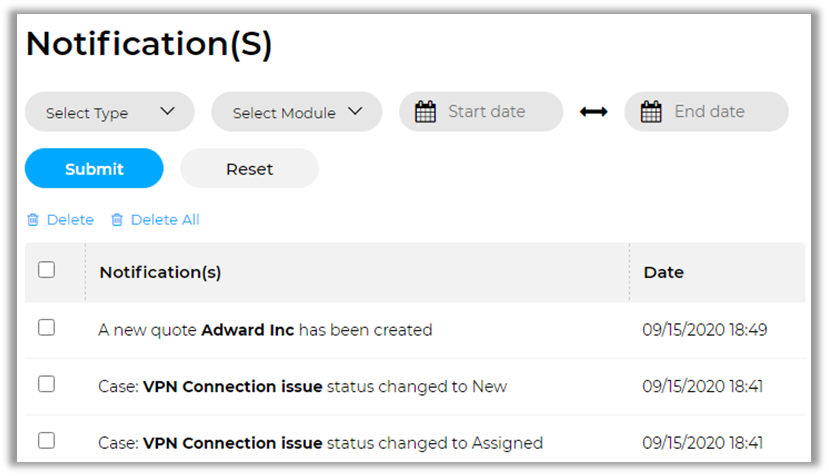The height and width of the screenshot is (476, 829).
Task: Click the chevron arrow in Select Type
Action: [x=167, y=111]
